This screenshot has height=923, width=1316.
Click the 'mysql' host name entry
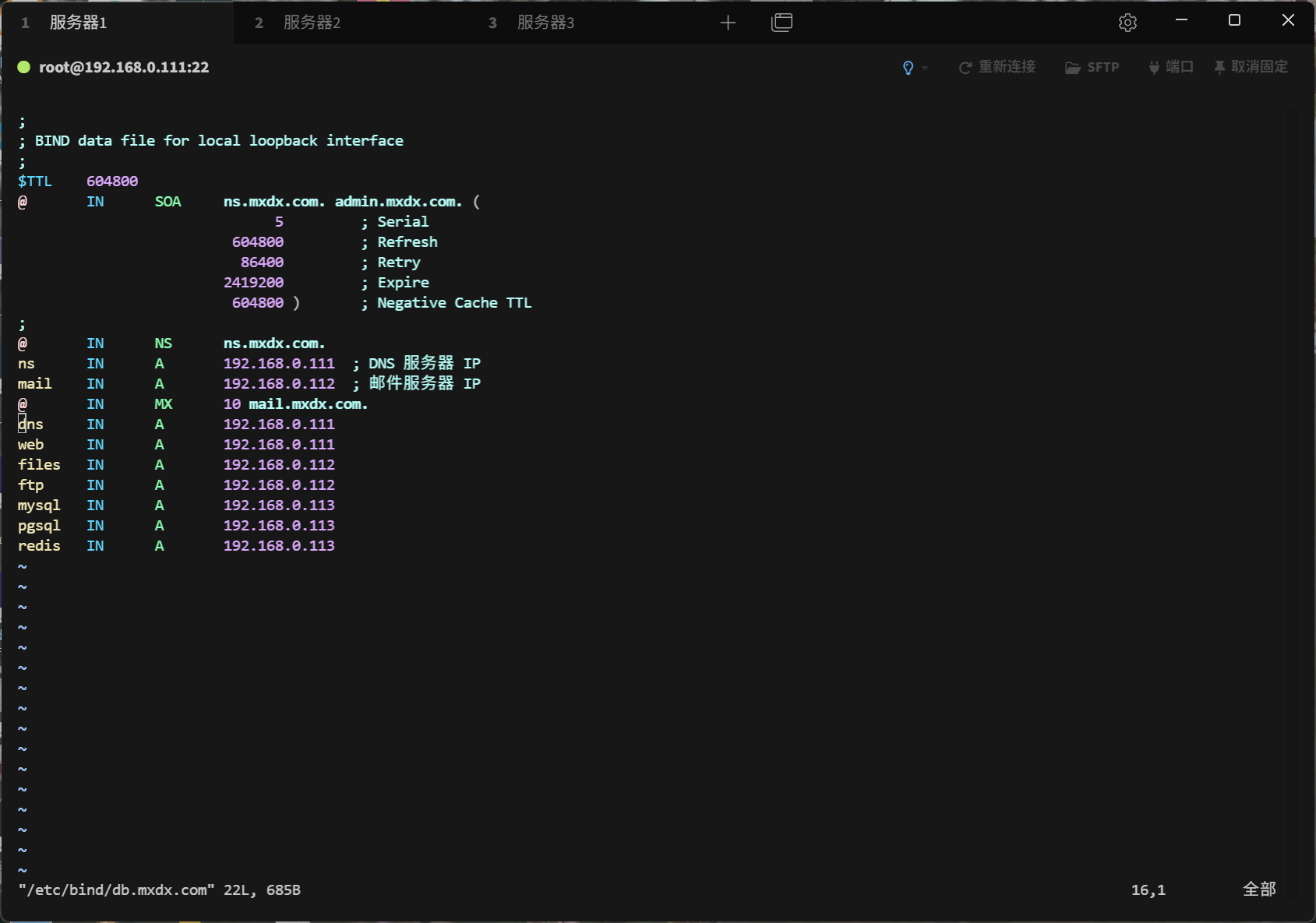39,505
